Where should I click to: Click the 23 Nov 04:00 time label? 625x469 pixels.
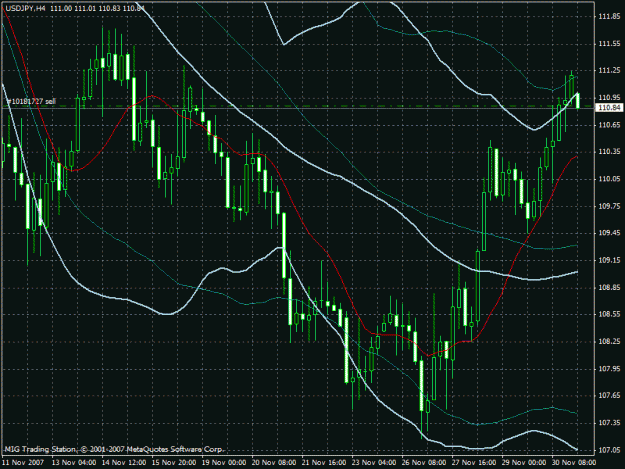(374, 462)
